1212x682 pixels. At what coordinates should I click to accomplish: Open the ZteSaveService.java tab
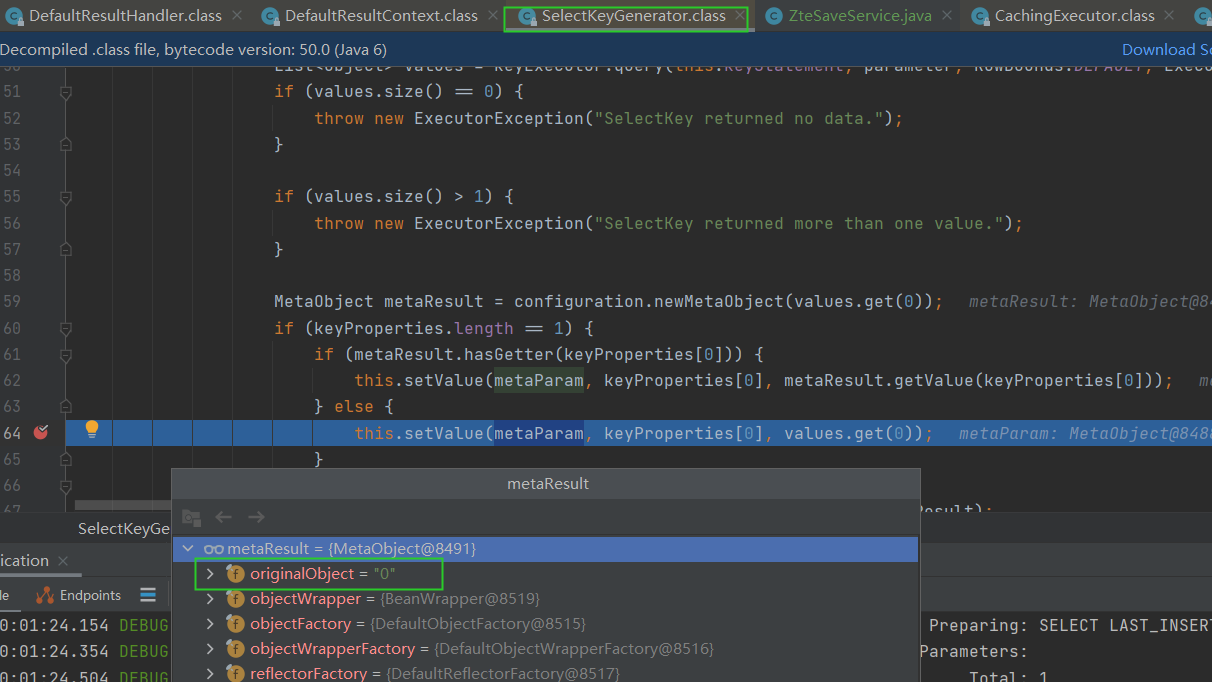[860, 16]
